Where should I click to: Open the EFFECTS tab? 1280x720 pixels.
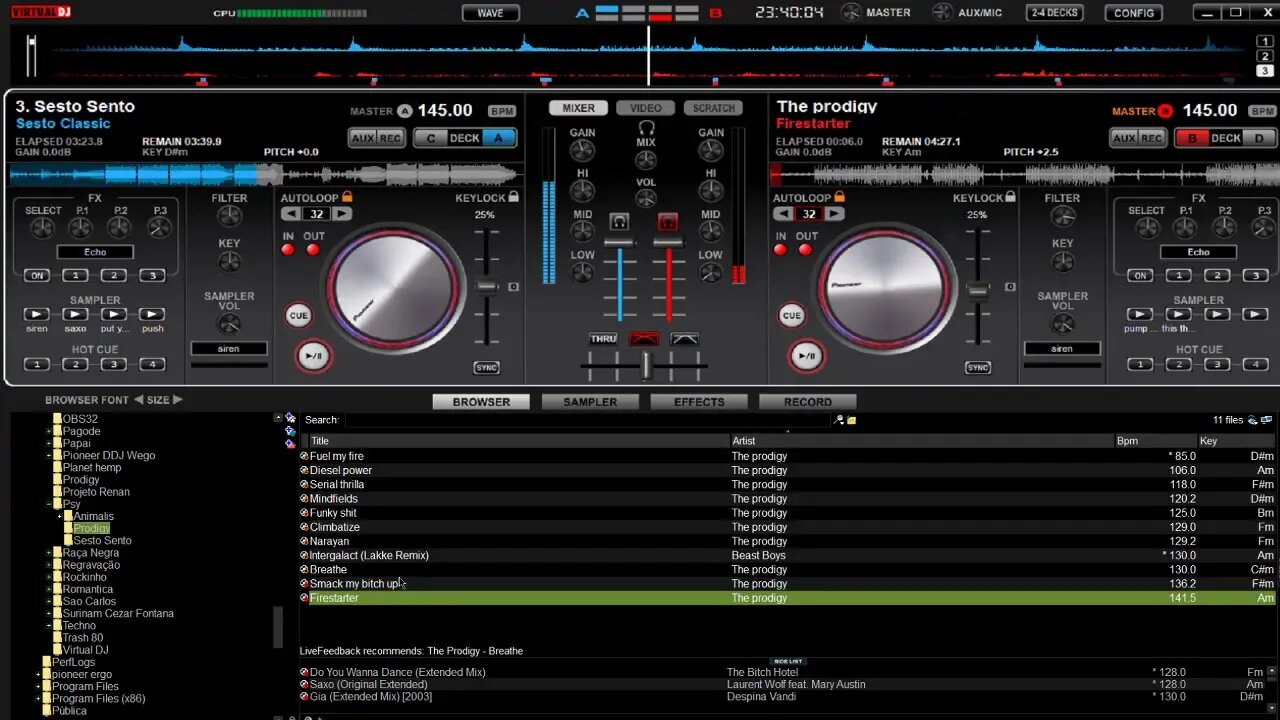699,402
